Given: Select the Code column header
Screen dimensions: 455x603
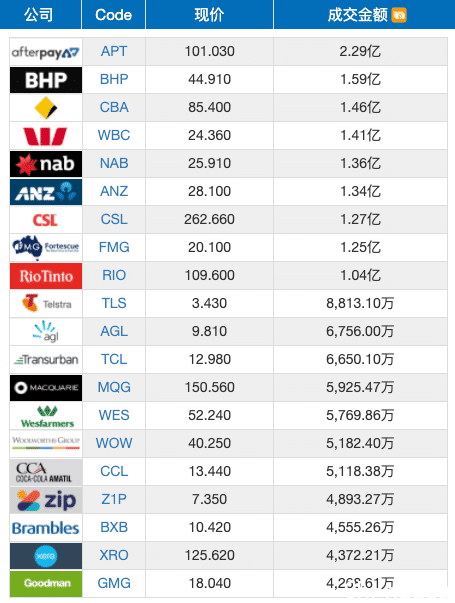Looking at the screenshot, I should 113,15.
